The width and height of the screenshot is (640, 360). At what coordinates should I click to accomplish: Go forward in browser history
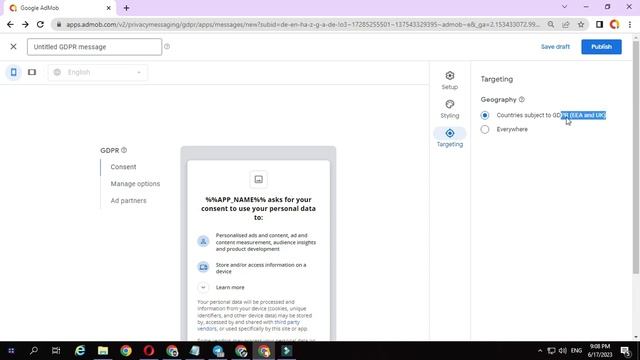(25, 24)
